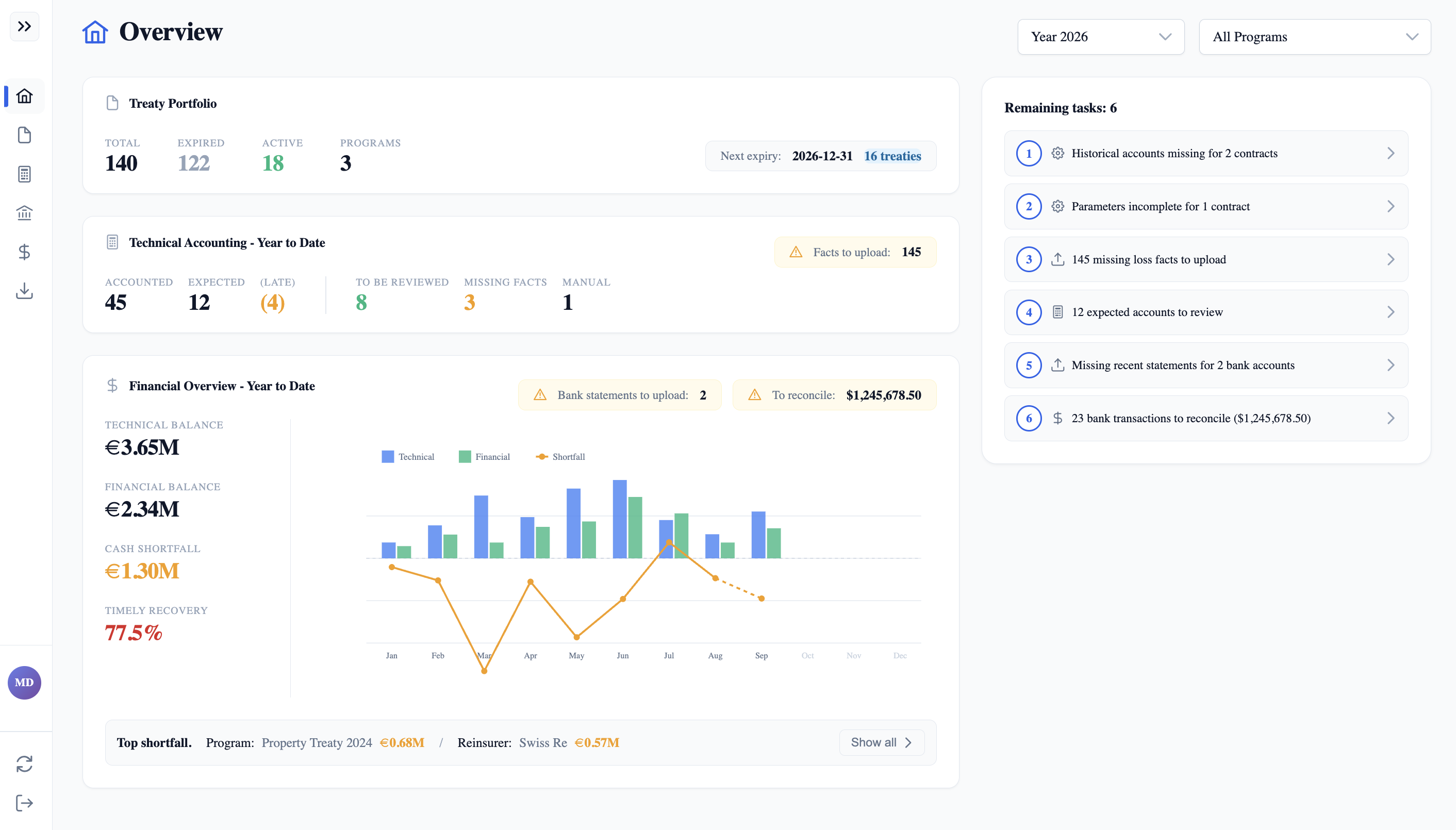Select the bank accounts icon in sidebar
The image size is (1456, 830).
point(24,212)
